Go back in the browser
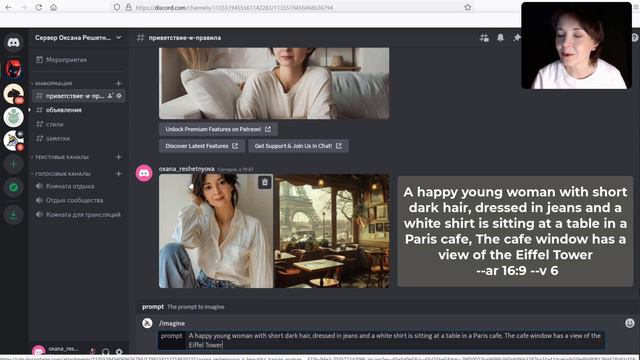Screen dimensions: 640x360 click(x=8, y=7)
